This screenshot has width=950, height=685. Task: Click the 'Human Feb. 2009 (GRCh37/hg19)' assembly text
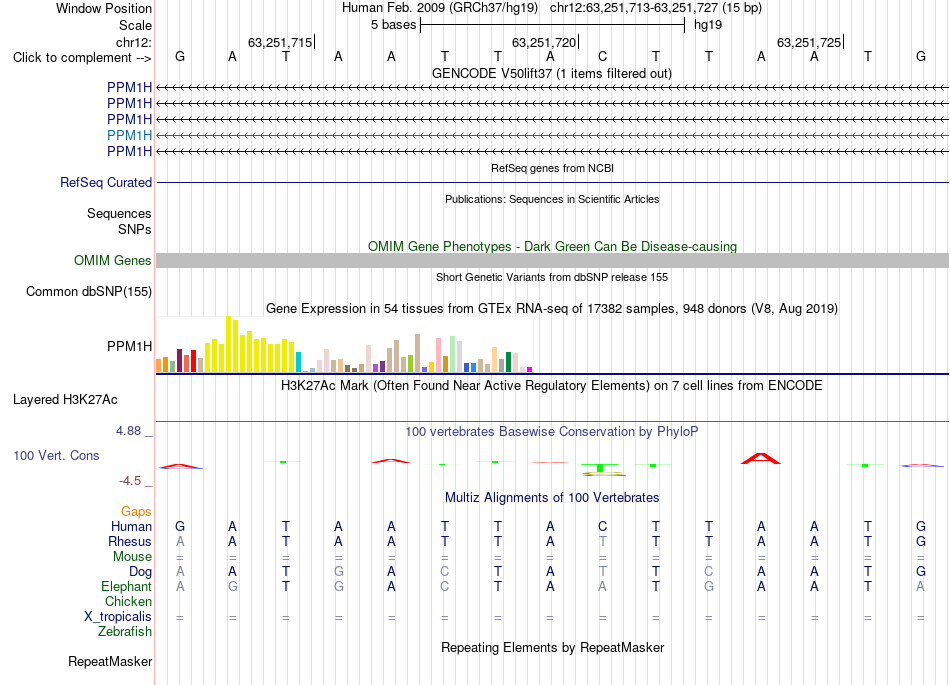[x=440, y=8]
